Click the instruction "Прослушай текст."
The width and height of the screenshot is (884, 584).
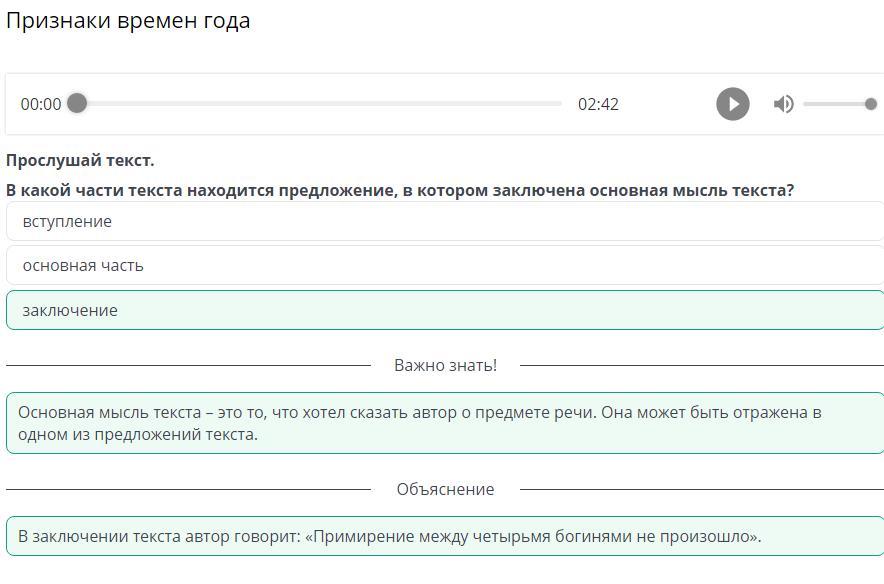pos(80,161)
